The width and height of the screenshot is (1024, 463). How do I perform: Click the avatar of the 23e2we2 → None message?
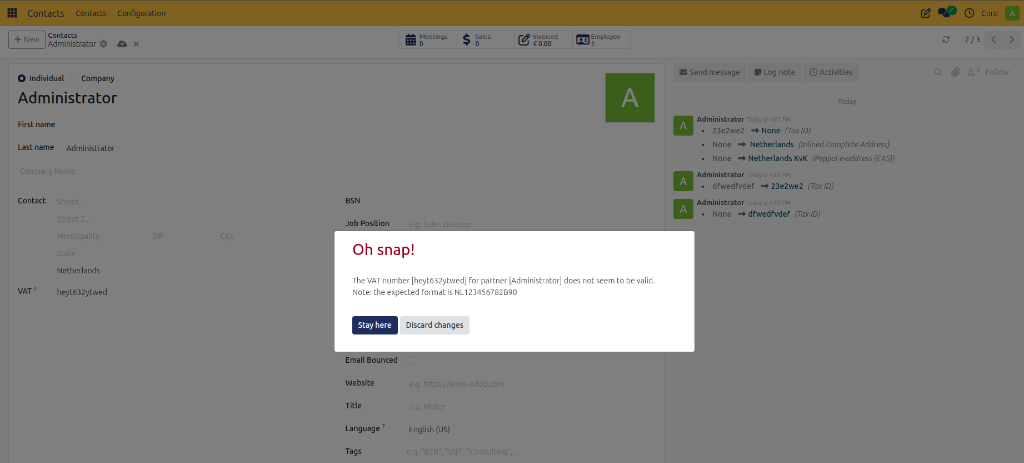pos(682,125)
